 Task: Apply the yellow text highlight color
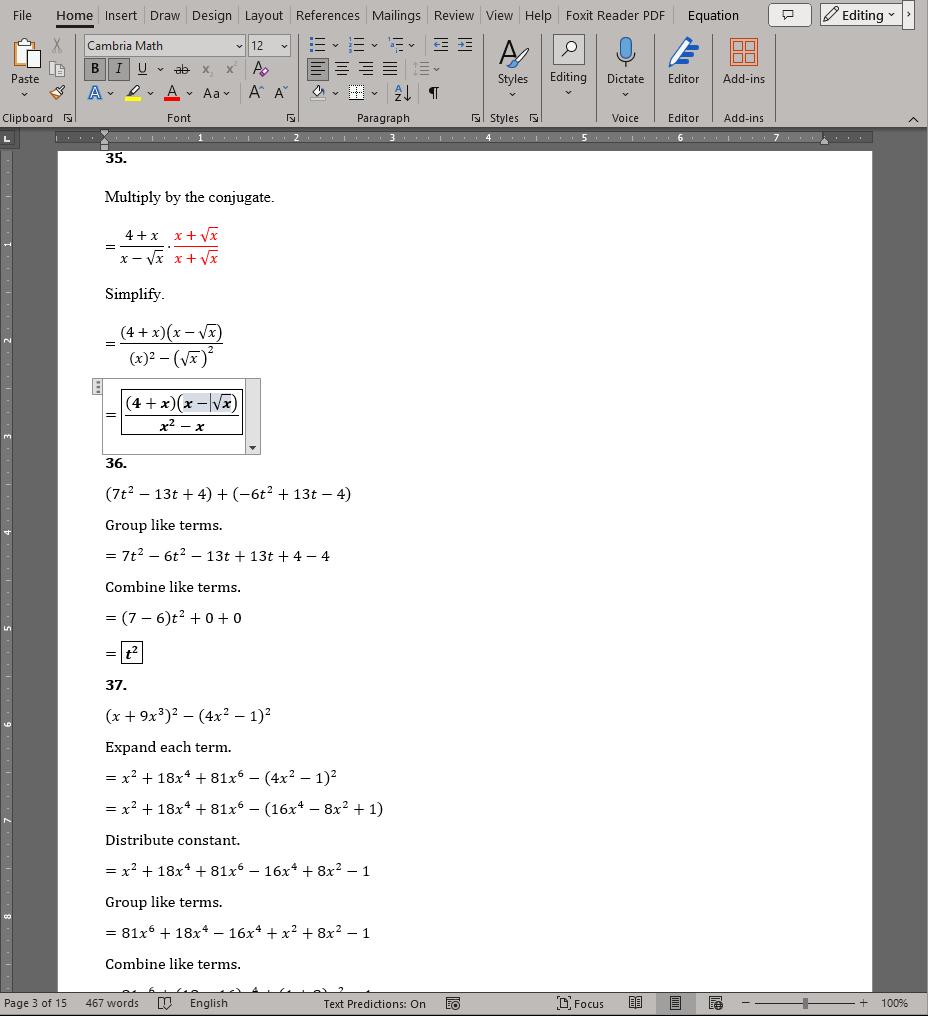133,93
